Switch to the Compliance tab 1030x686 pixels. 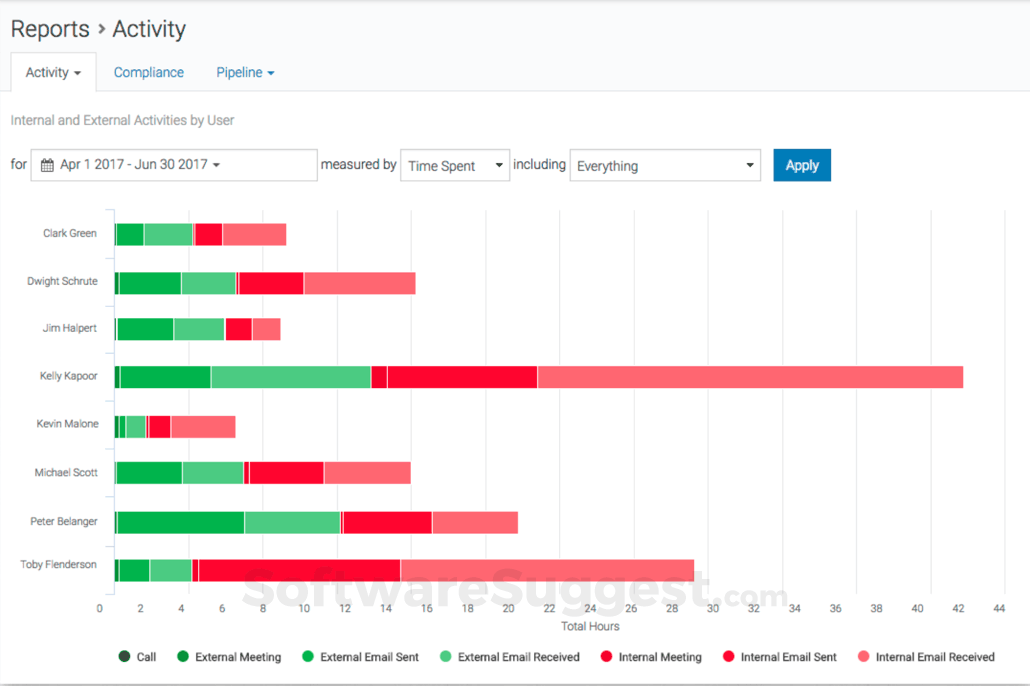pyautogui.click(x=148, y=72)
